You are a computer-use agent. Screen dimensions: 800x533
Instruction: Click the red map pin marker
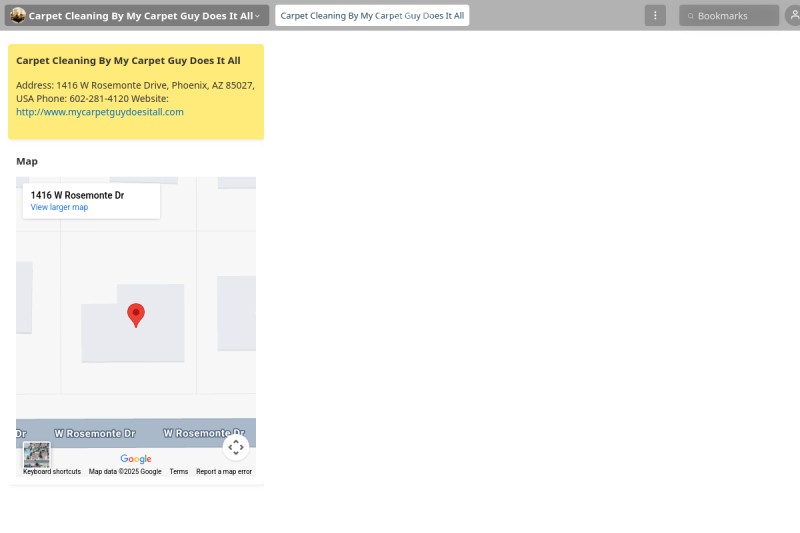click(x=136, y=315)
